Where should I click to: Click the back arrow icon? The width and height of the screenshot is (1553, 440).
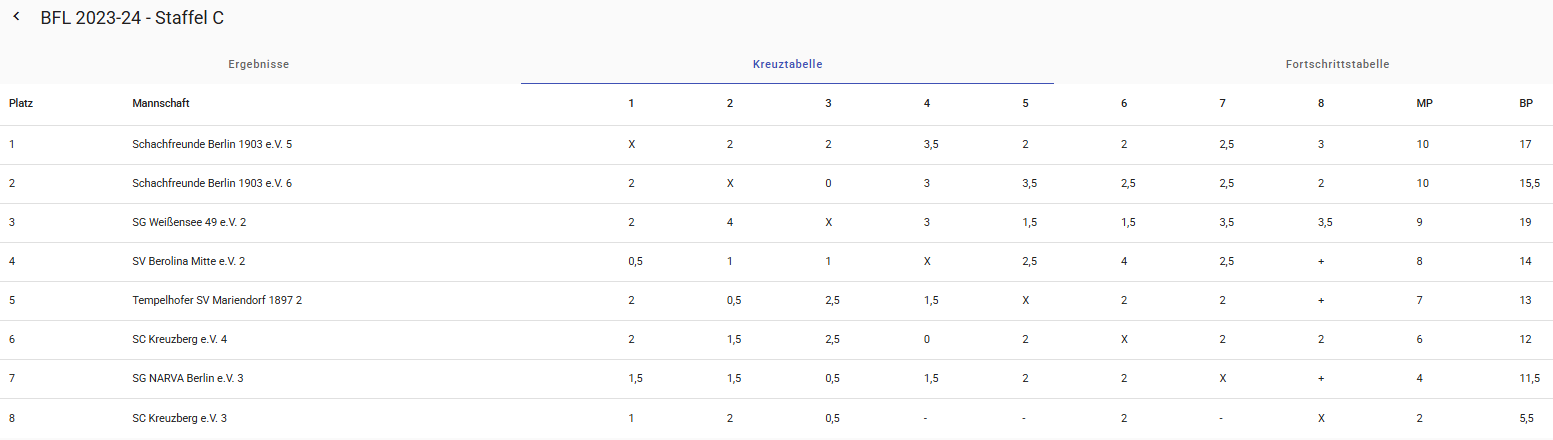[x=16, y=17]
